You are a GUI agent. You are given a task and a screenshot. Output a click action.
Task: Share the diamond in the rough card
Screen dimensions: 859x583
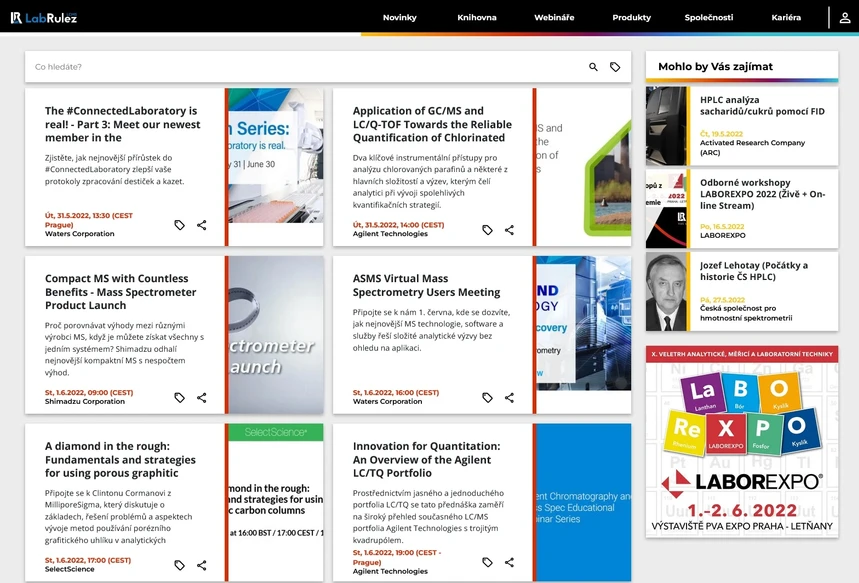(x=202, y=565)
